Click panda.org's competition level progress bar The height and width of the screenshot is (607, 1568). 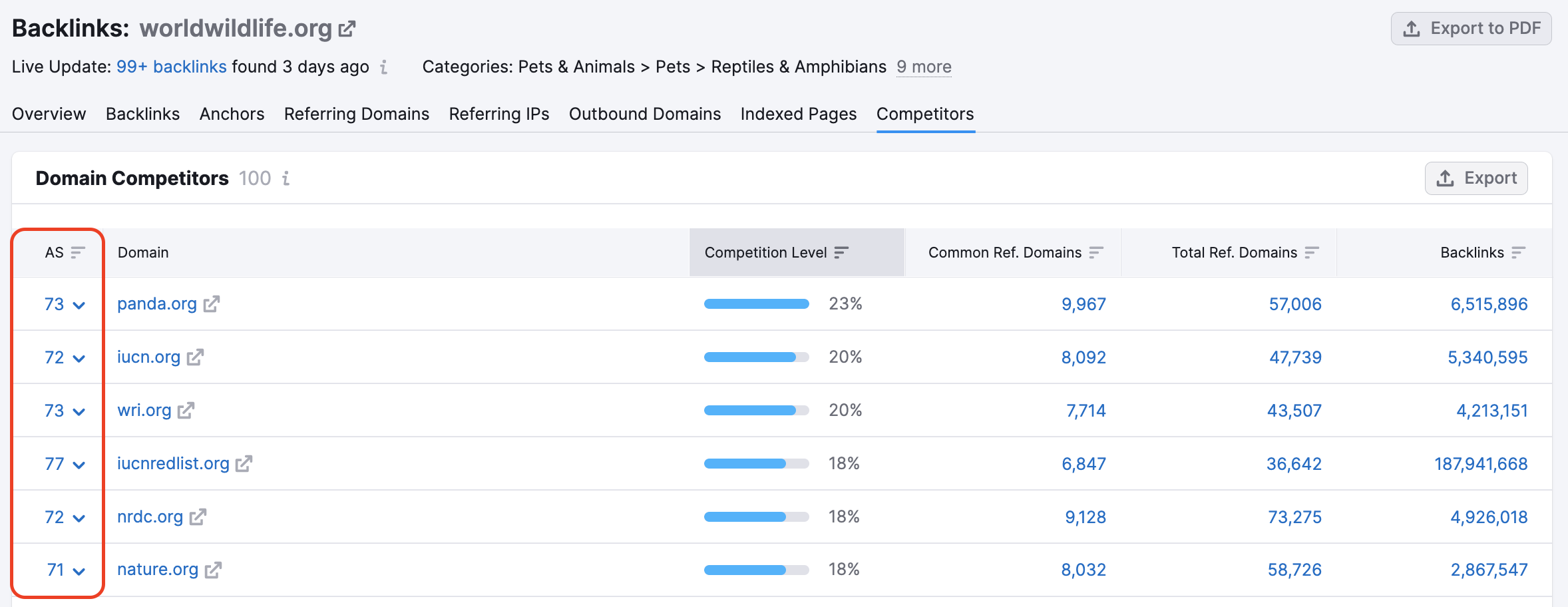pos(755,303)
